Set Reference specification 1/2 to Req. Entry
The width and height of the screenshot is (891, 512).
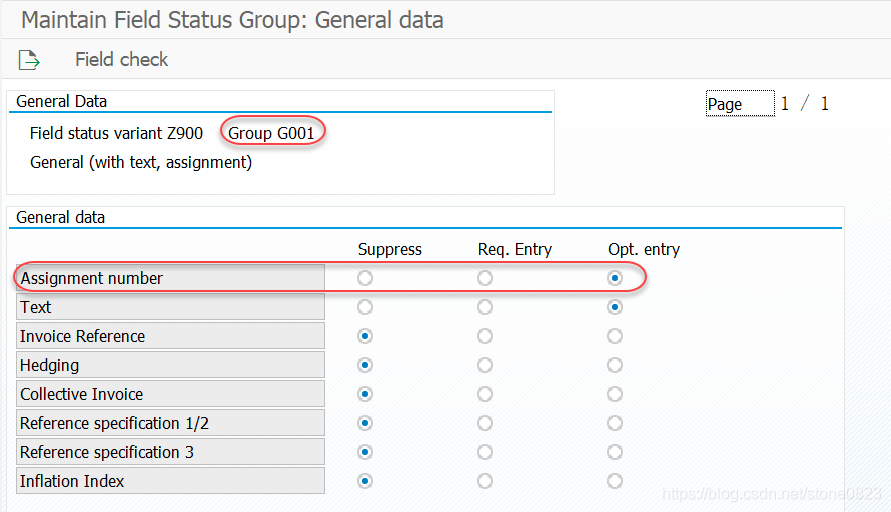pyautogui.click(x=485, y=423)
